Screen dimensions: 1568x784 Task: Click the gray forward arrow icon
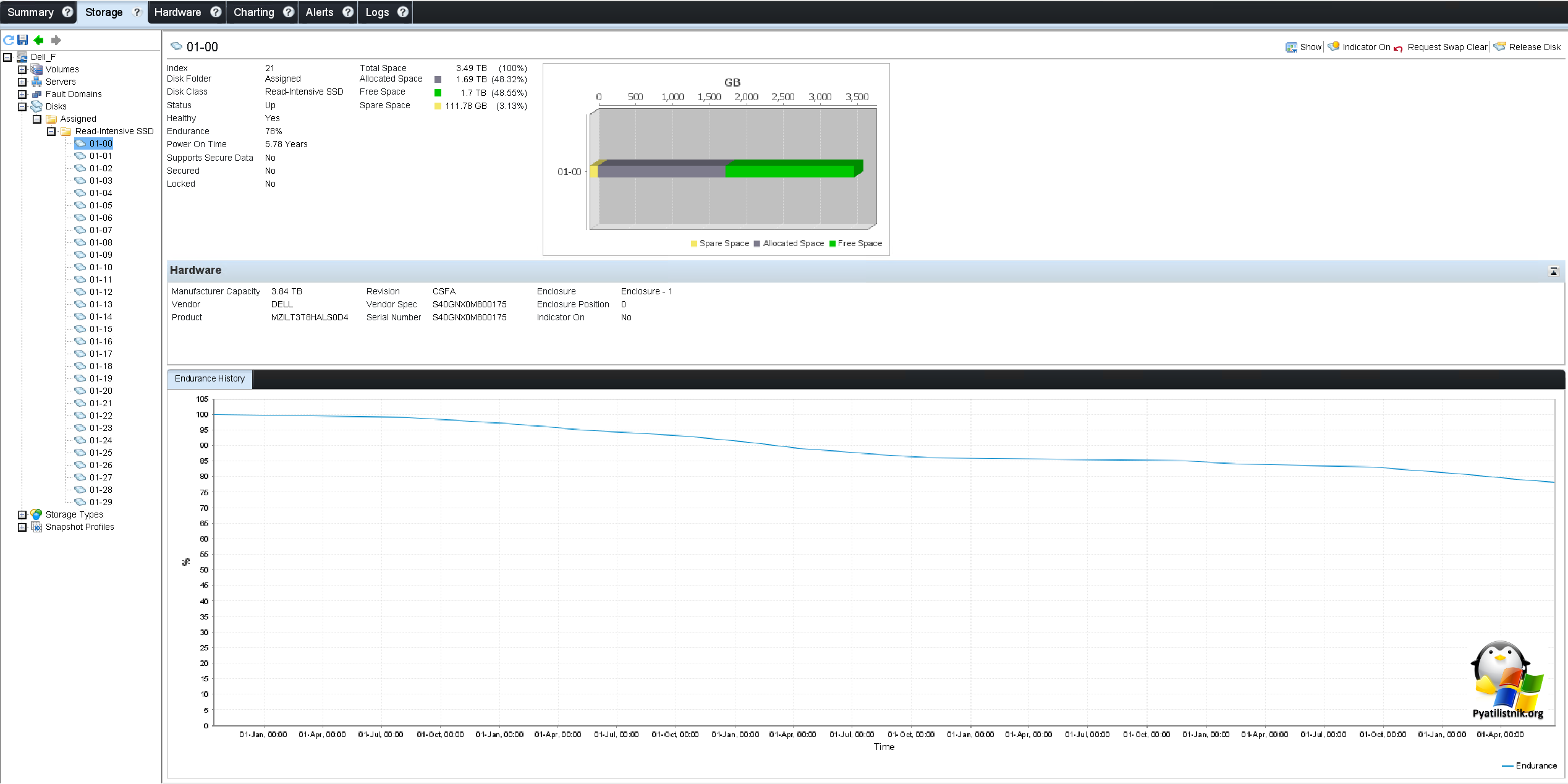coord(56,40)
